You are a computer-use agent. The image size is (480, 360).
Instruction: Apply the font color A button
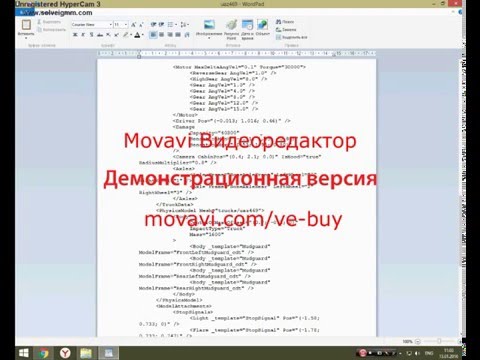click(137, 35)
